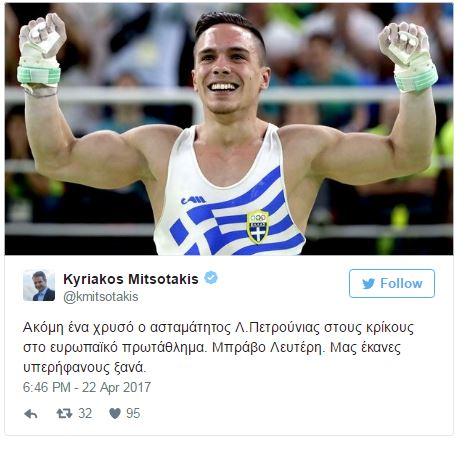Retweet using the retweet arrows icon
Viewport: 467px width, 449px height.
[64, 414]
